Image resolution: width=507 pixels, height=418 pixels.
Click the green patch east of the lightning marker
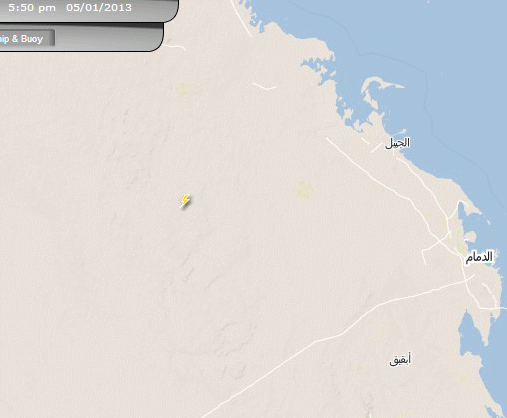305,190
